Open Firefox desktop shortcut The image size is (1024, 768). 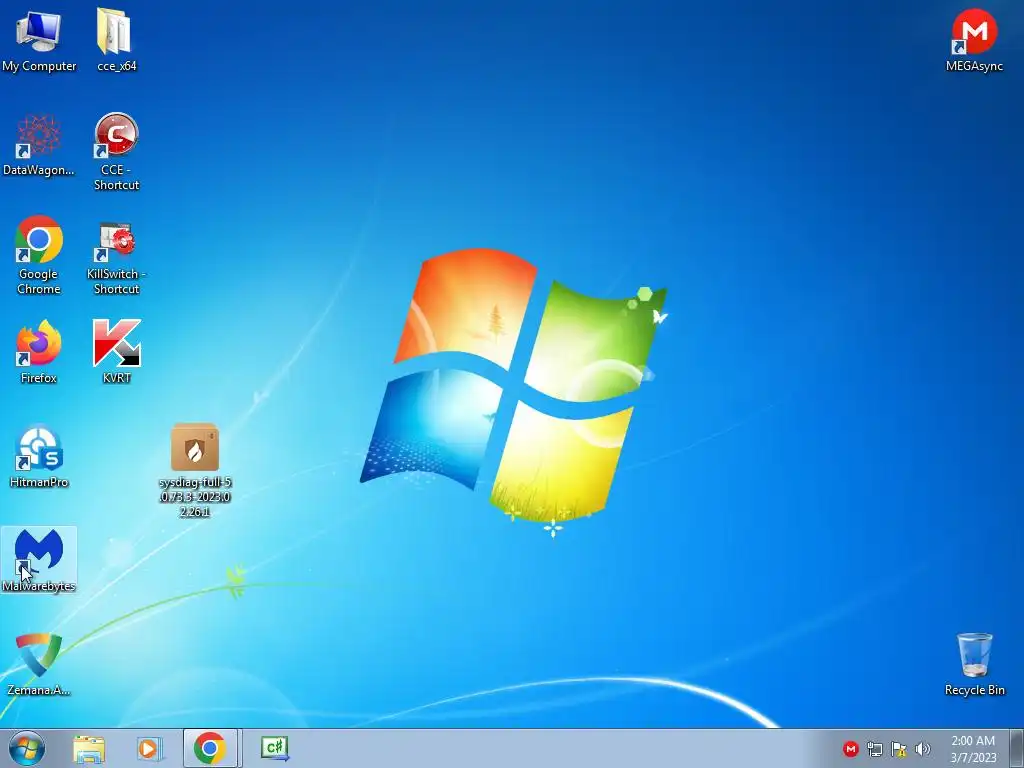(39, 351)
